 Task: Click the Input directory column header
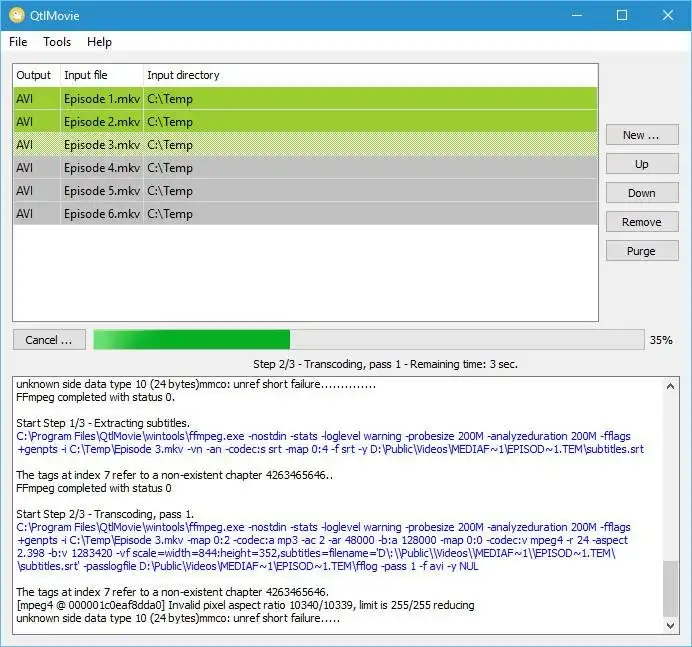[370, 75]
